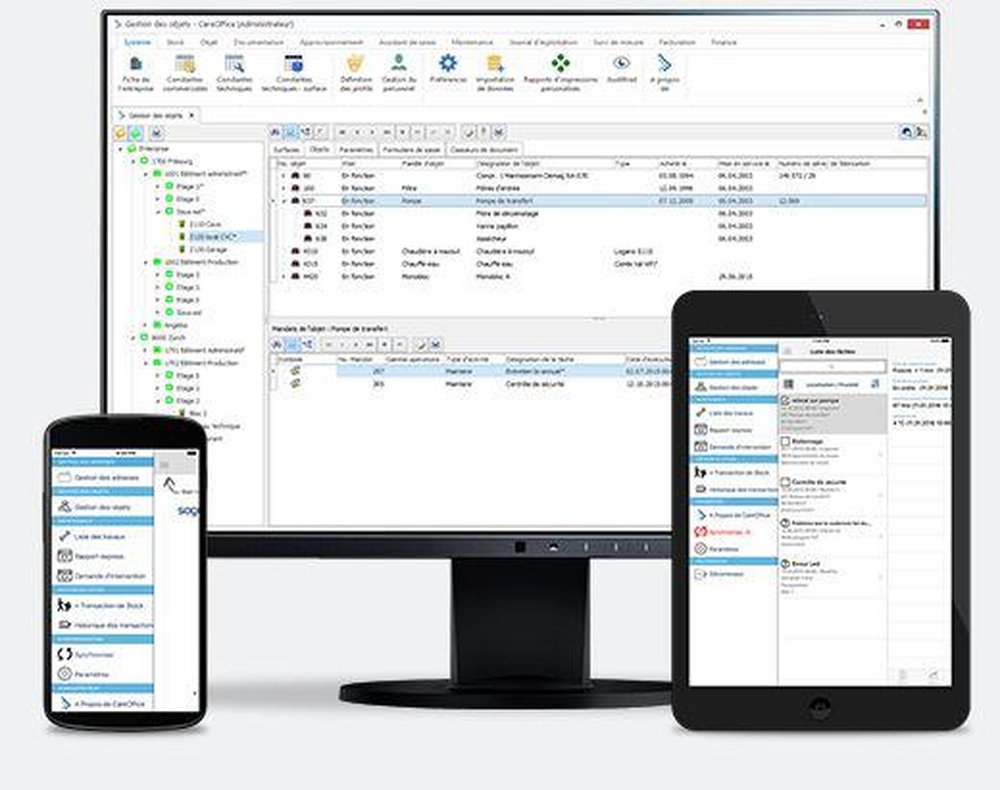The width and height of the screenshot is (1000, 790).
Task: Click help question-mark icon in Objets toolbar
Action: [484, 132]
